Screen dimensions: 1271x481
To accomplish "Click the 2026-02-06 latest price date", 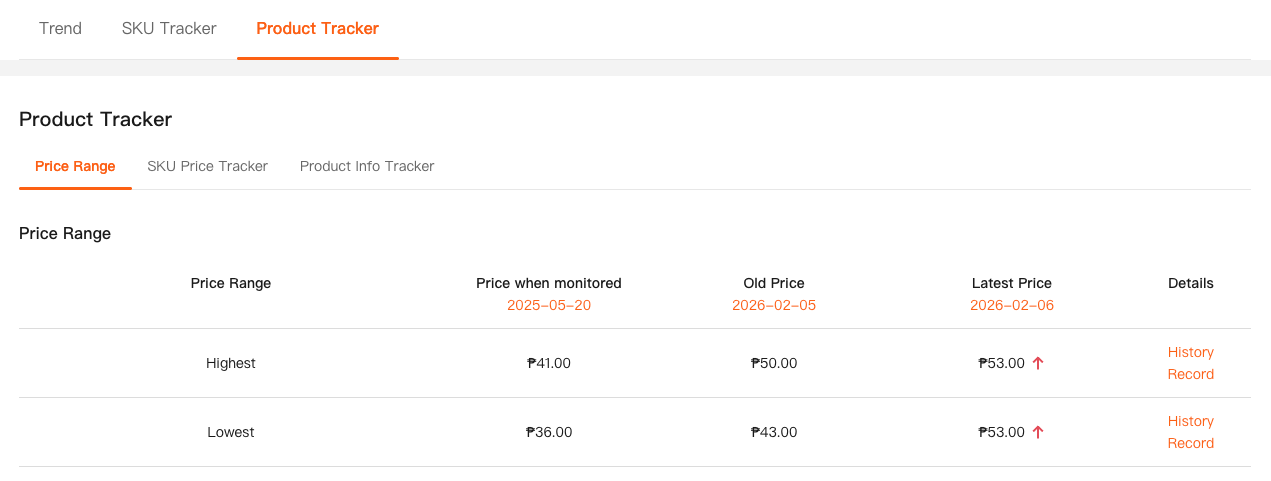I will click(1012, 305).
